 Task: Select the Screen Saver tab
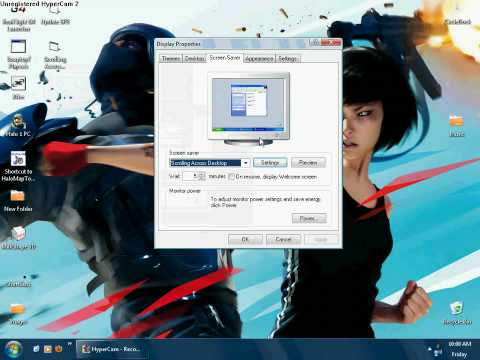click(x=225, y=58)
